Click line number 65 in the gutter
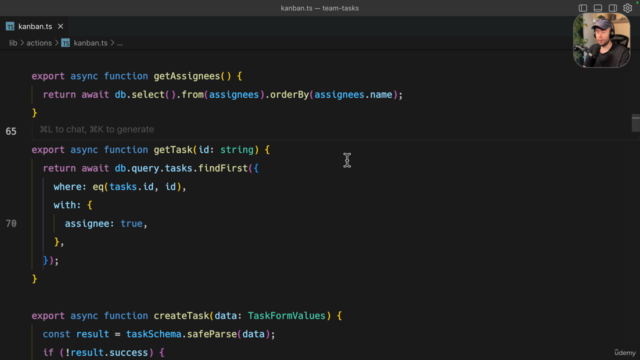640x360 pixels. (11, 131)
